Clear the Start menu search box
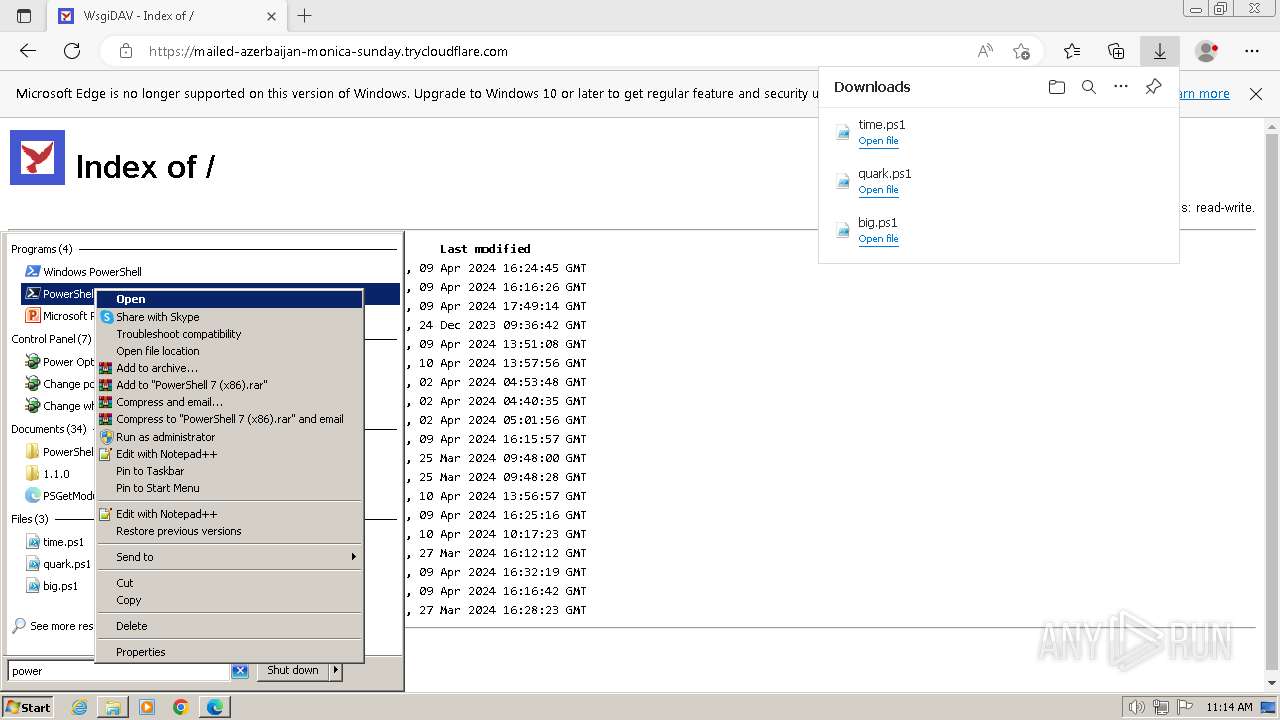The image size is (1280, 720). (240, 671)
